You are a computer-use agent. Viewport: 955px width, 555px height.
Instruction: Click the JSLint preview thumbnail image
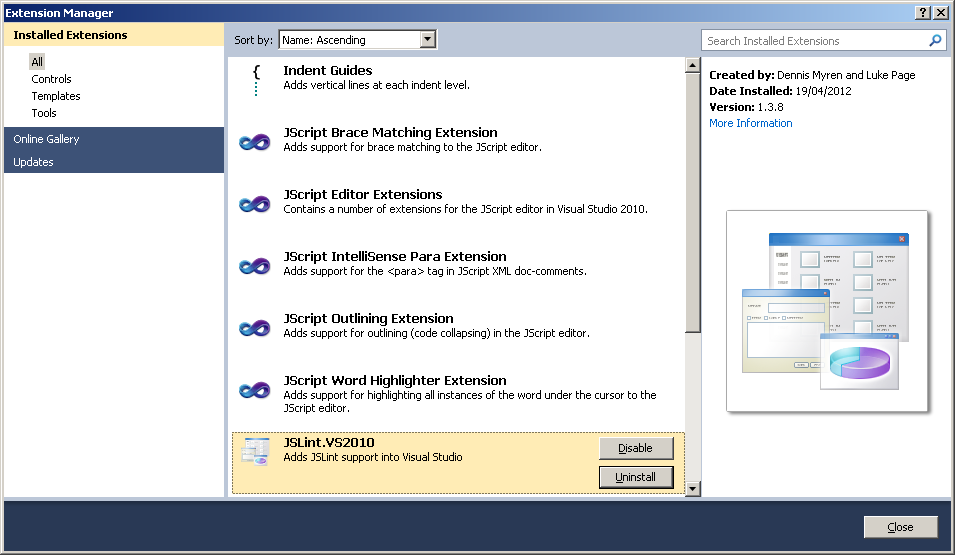coord(826,311)
